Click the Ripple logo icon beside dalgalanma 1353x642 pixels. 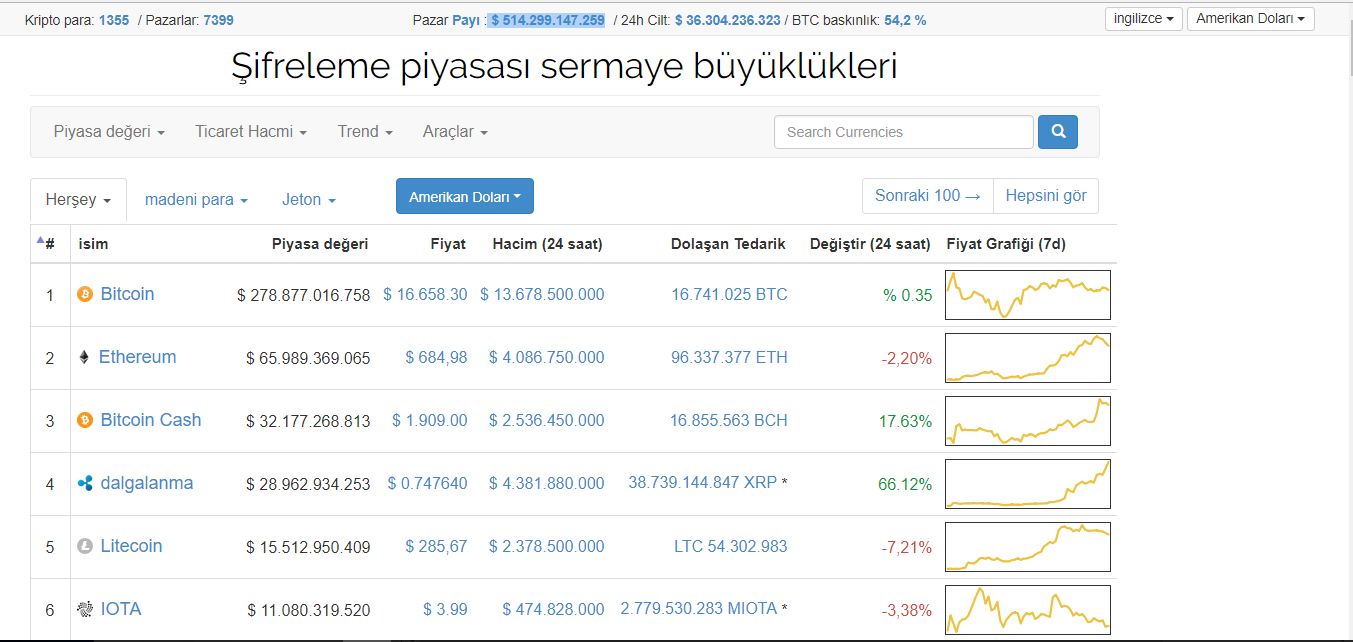85,483
